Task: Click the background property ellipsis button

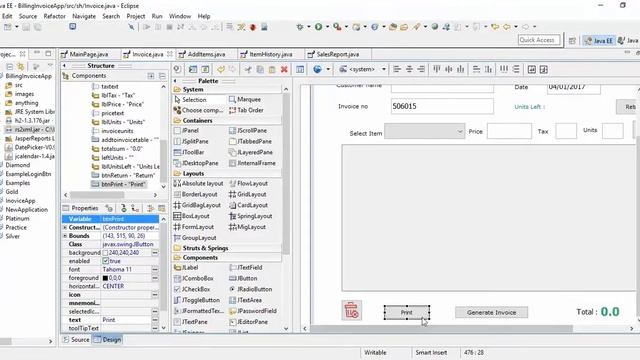Action: pos(155,253)
